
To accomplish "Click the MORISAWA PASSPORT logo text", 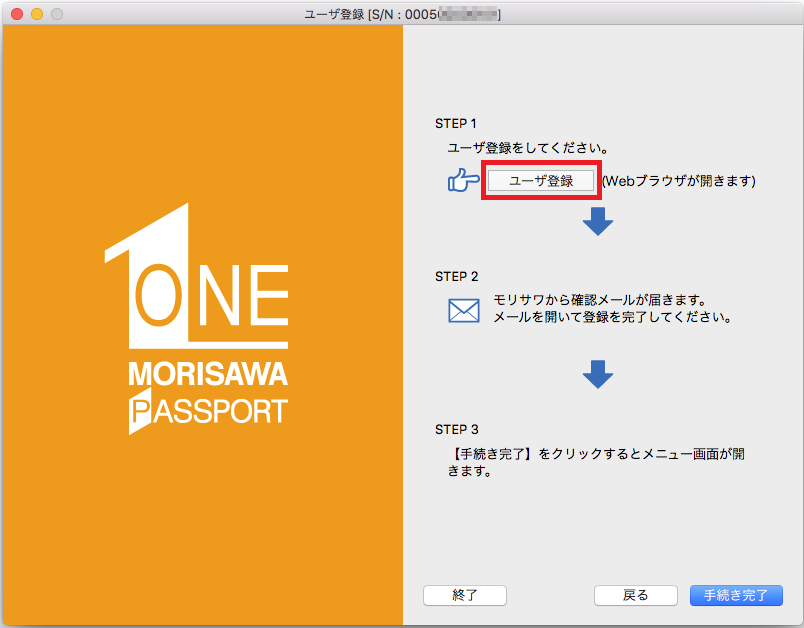I will click(208, 394).
